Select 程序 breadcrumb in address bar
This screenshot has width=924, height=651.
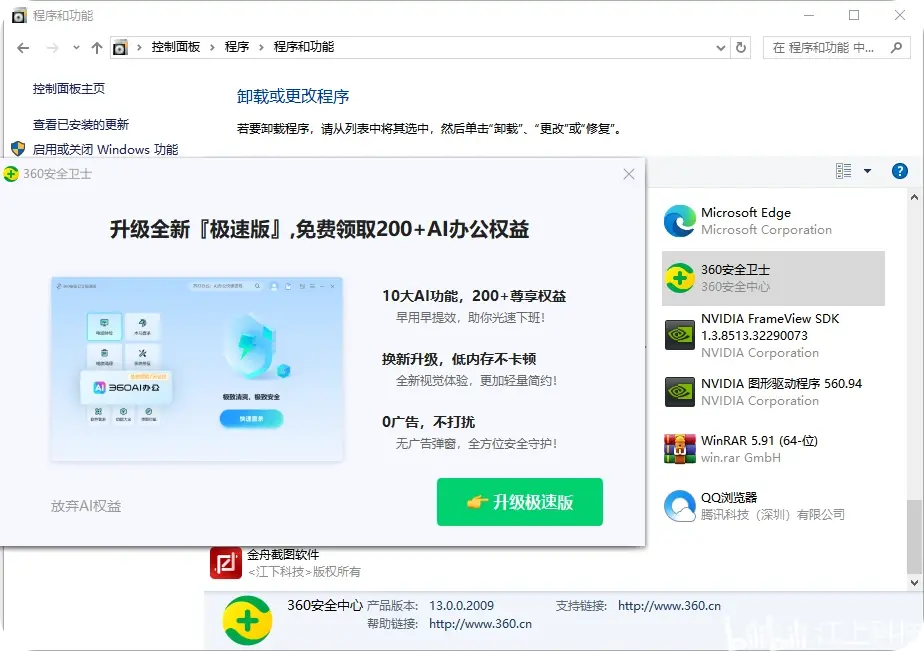(237, 47)
